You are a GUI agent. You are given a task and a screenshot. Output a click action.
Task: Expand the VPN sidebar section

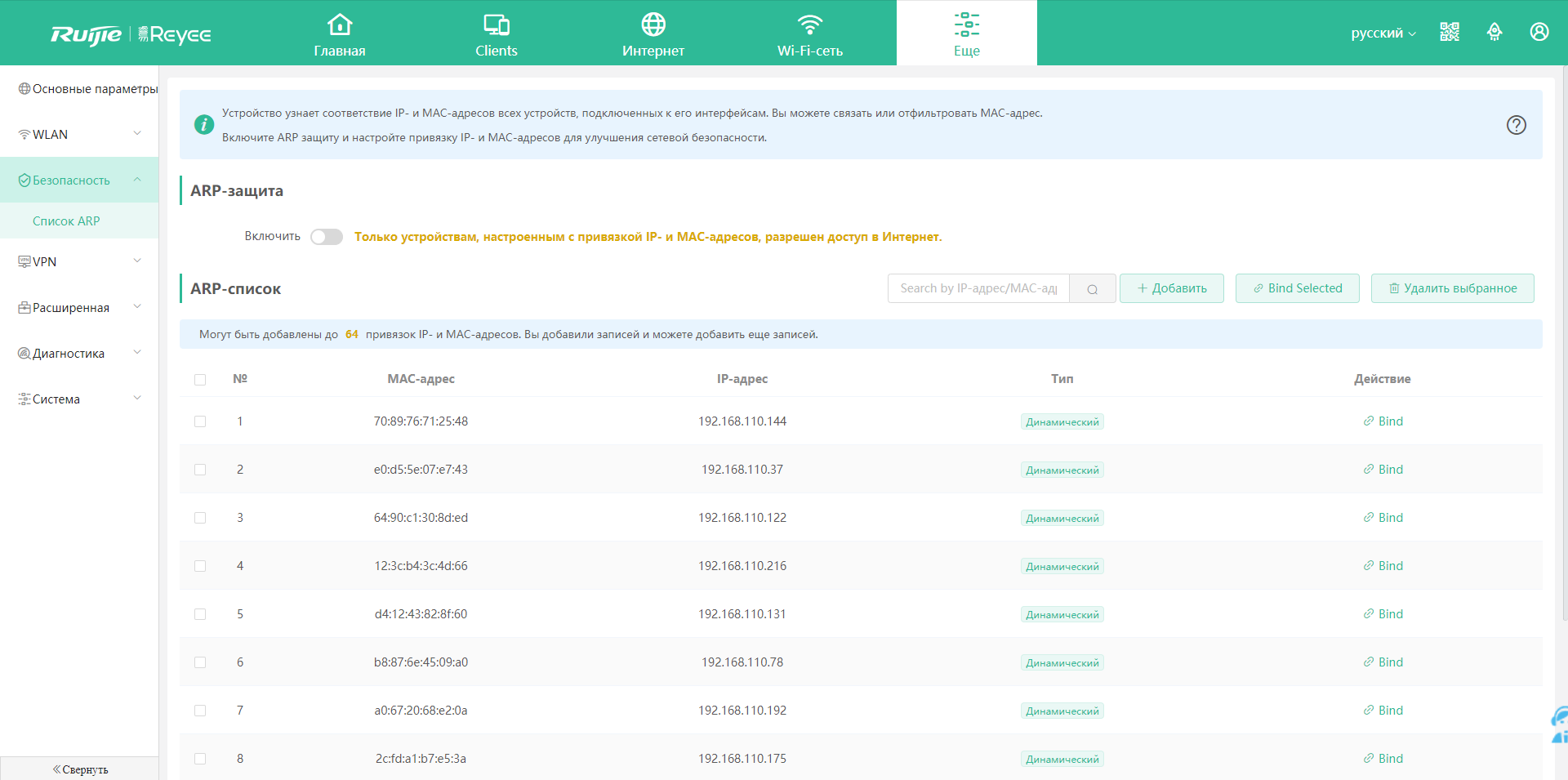[79, 262]
